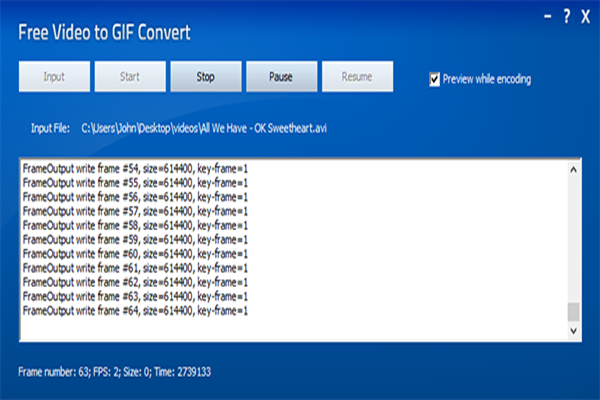
Task: Click the empty scrollbar track above thumb
Action: pos(573,240)
